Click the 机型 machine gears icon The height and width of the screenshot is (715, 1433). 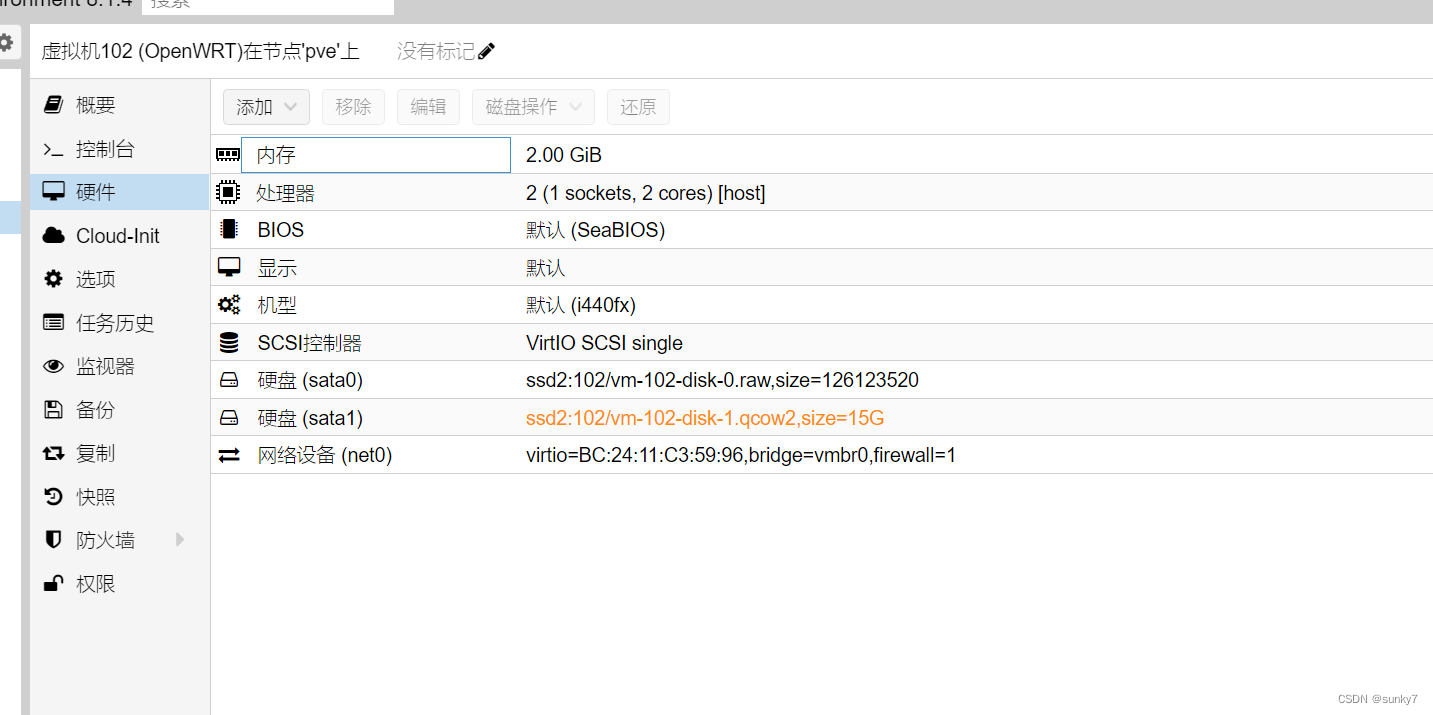(228, 304)
